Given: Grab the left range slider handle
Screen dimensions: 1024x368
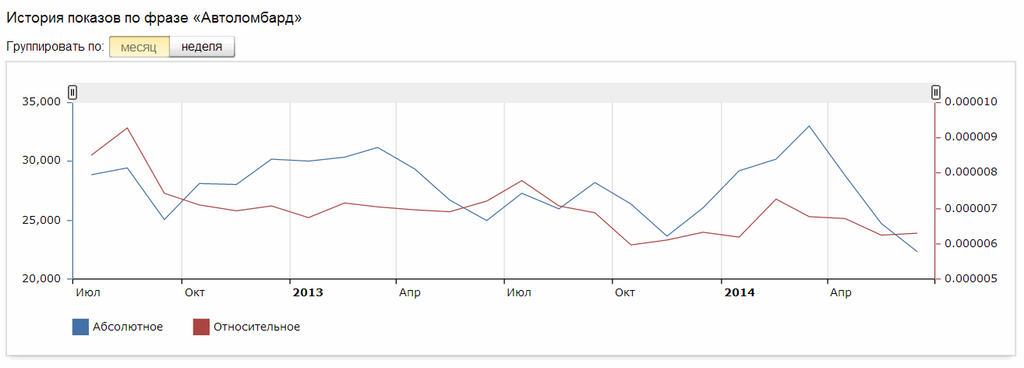Looking at the screenshot, I should pyautogui.click(x=72, y=92).
